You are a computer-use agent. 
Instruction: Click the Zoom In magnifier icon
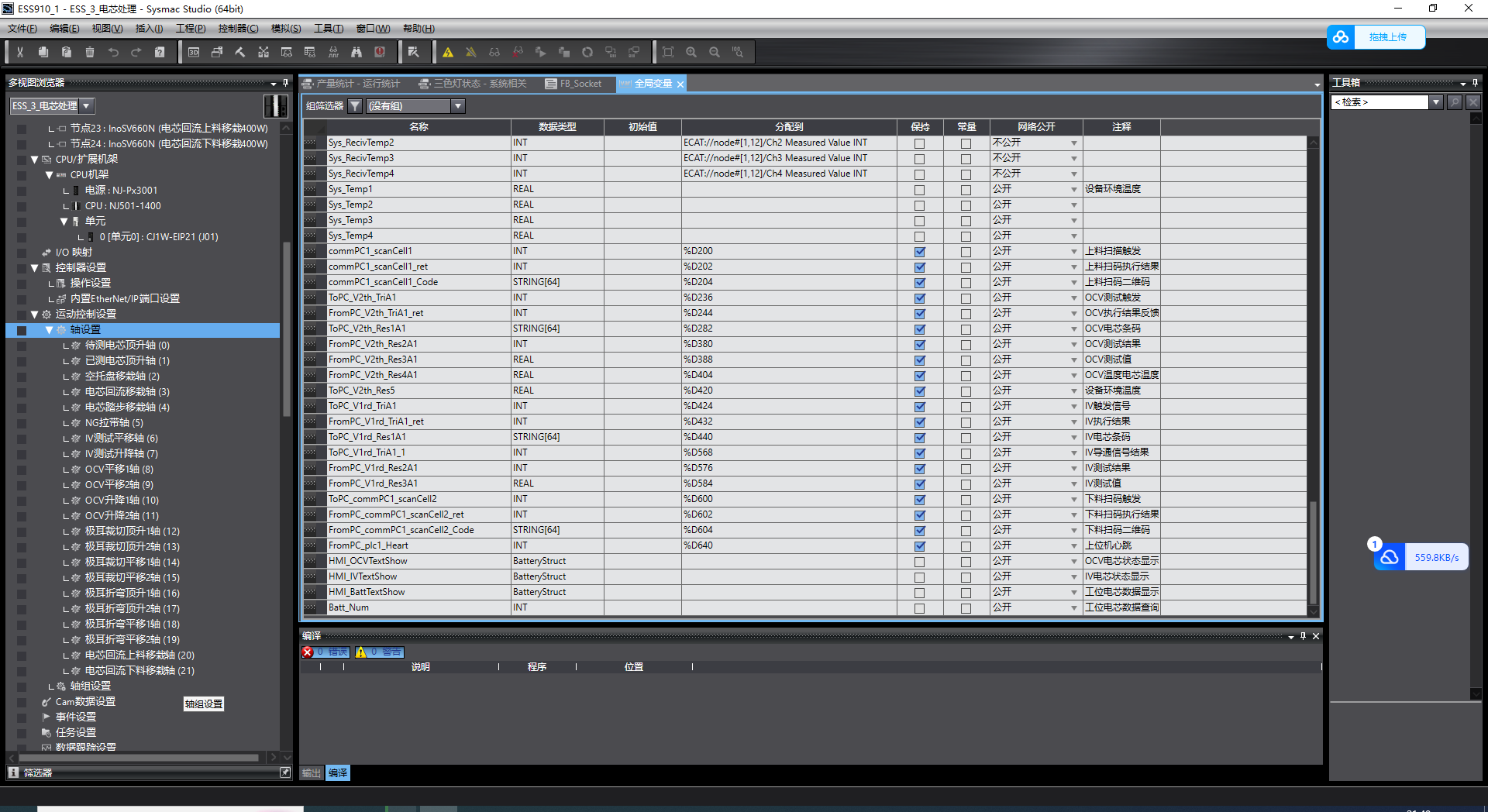[691, 52]
